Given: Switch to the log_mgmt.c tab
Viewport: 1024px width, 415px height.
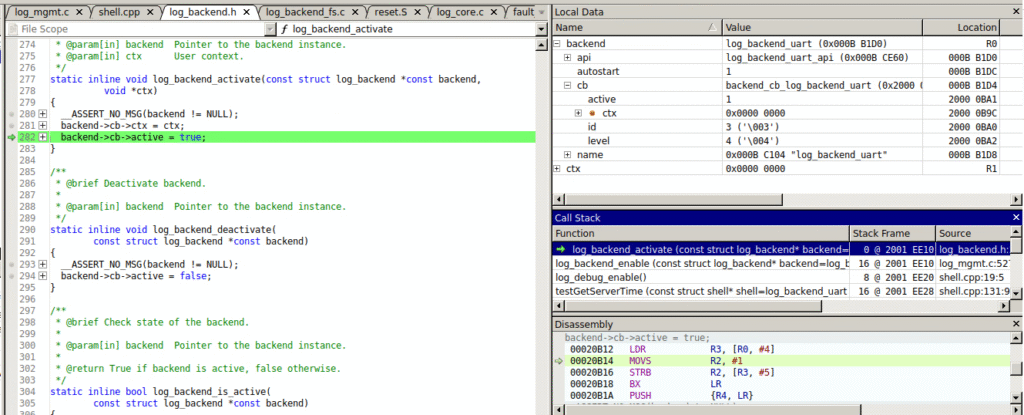Looking at the screenshot, I should [x=42, y=12].
